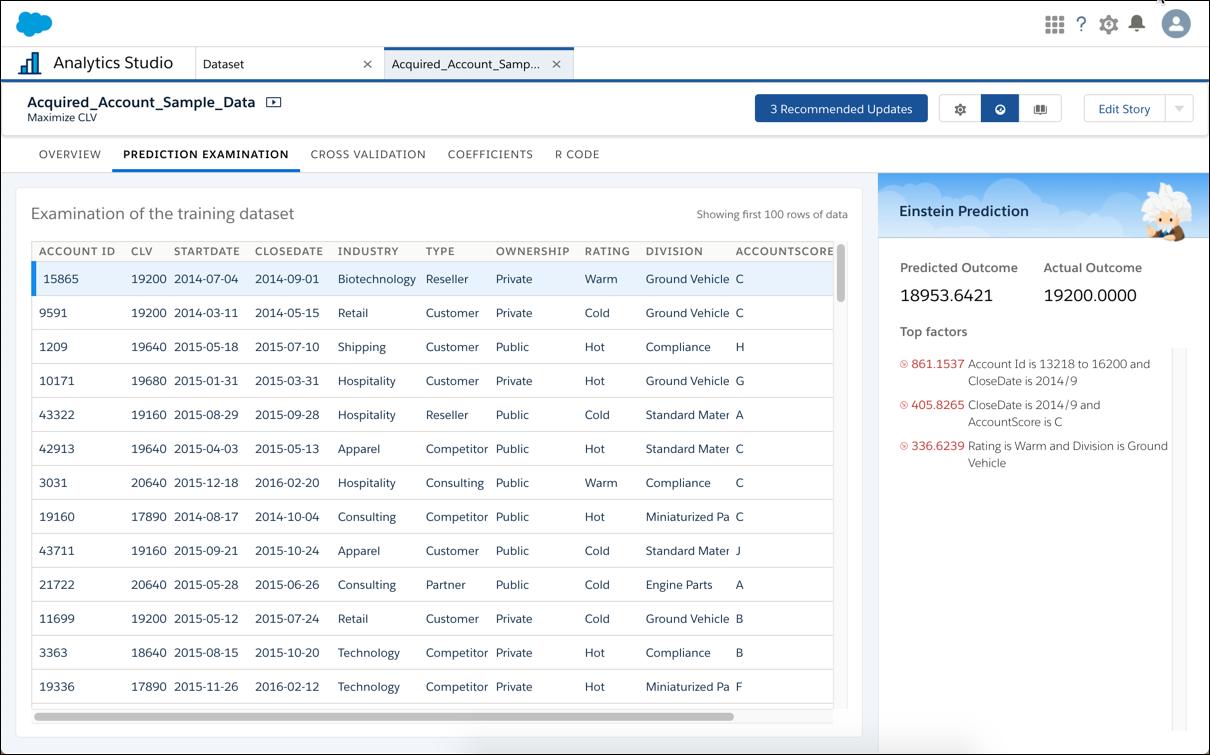
Task: Open the Cross Validation tab
Action: [368, 155]
